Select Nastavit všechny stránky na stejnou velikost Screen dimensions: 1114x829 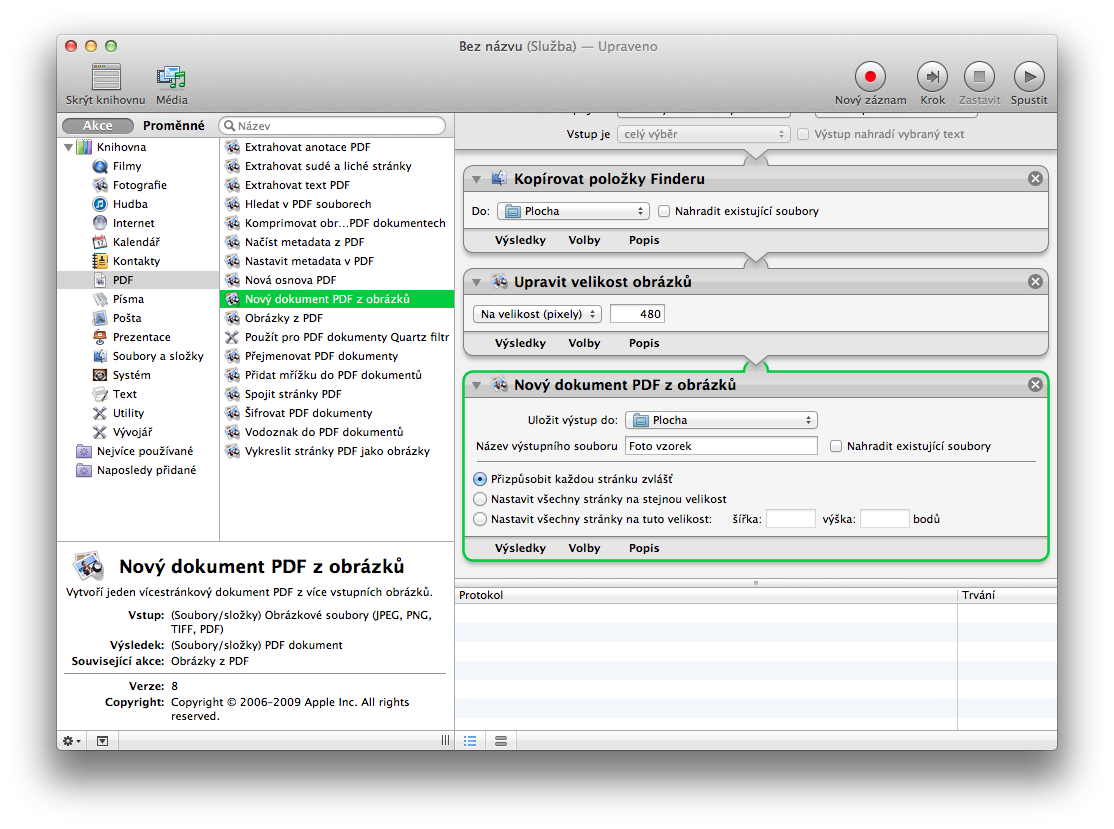[x=481, y=499]
